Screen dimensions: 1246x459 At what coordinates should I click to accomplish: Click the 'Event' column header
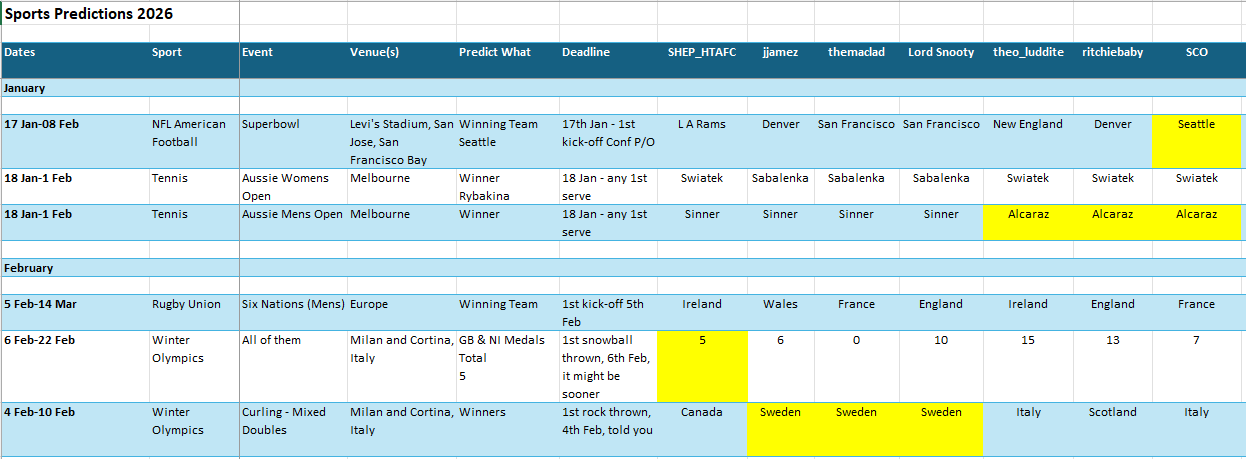293,59
